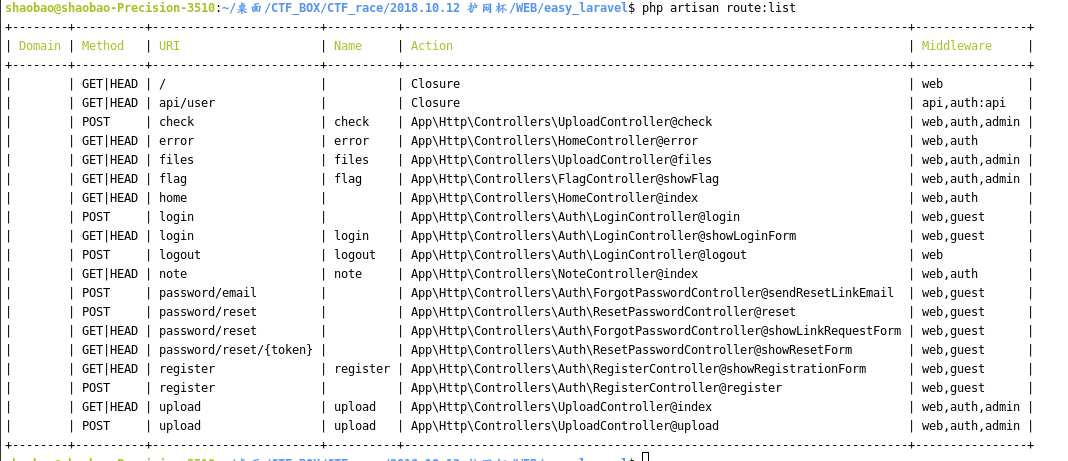Click the 'php artisan route:list' command text
The height and width of the screenshot is (461, 1068).
point(718,8)
